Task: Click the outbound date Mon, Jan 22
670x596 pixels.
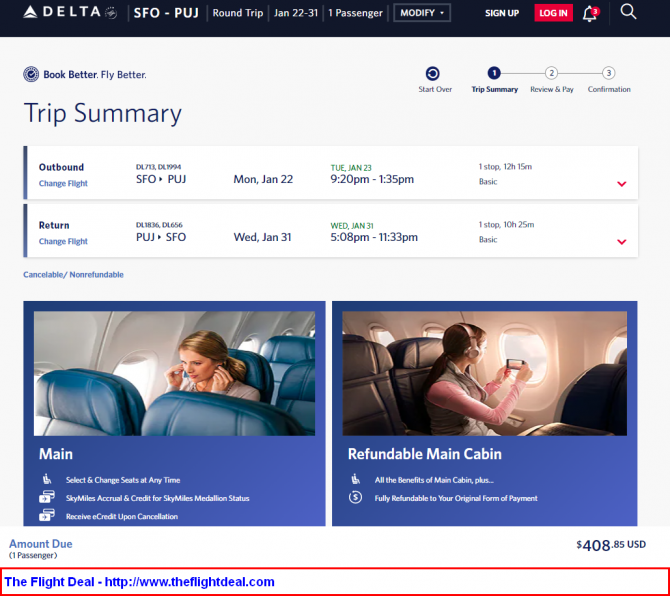Action: point(263,179)
